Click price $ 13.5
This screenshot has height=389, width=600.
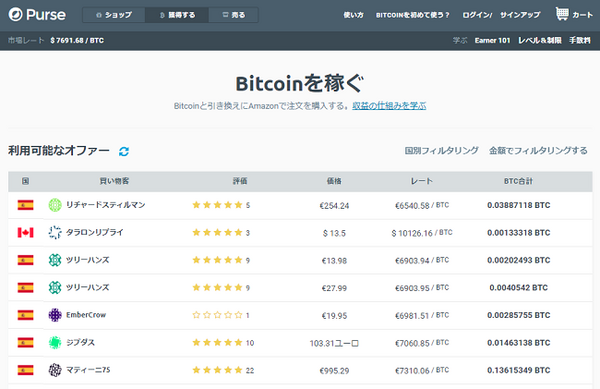(334, 233)
